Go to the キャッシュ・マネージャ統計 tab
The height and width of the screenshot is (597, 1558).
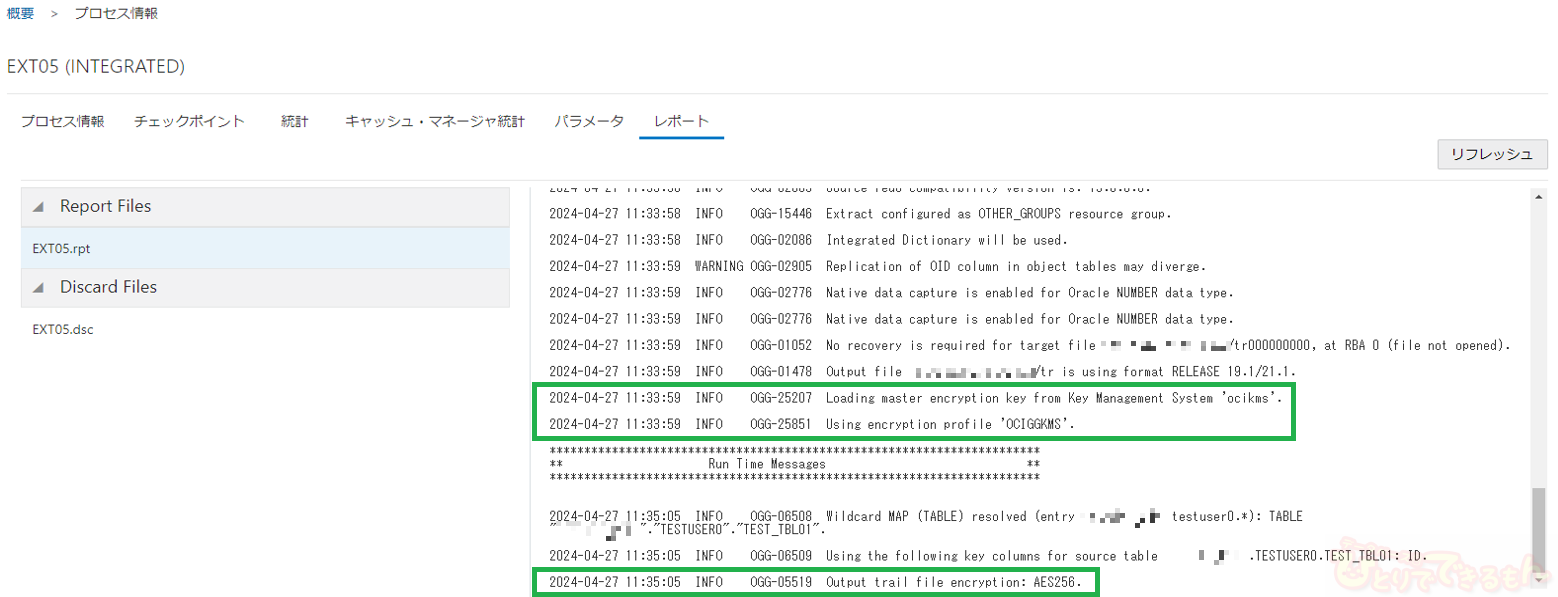[434, 121]
